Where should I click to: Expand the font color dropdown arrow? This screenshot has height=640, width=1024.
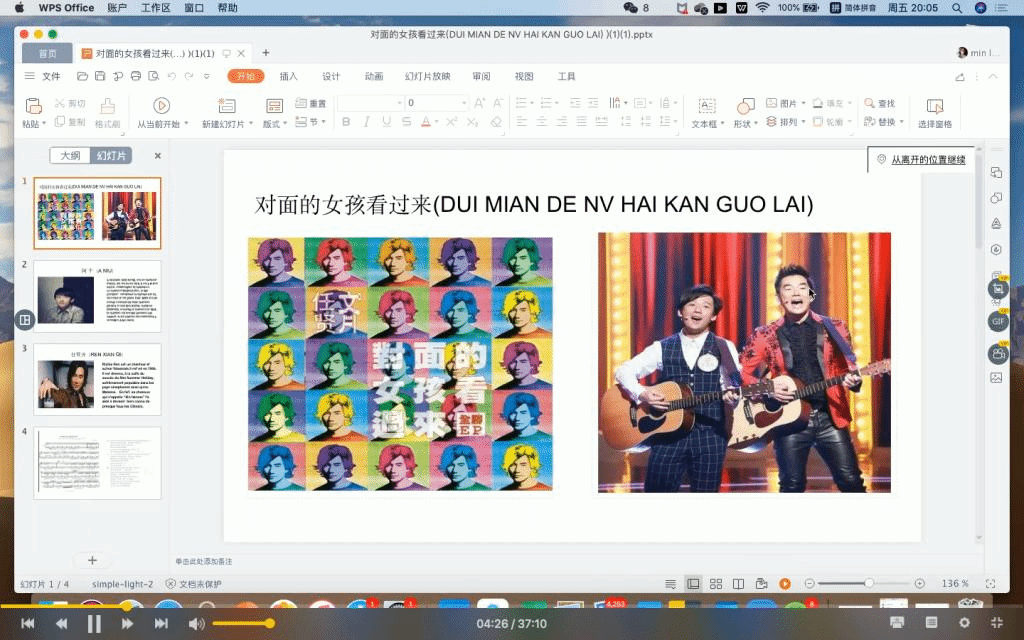coord(437,121)
